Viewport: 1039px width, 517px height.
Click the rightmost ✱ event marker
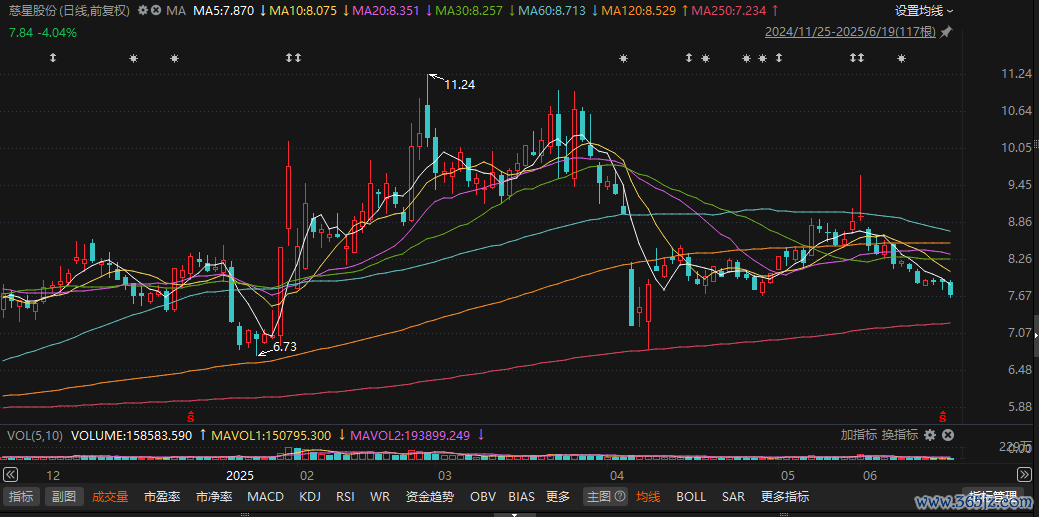[x=901, y=58]
